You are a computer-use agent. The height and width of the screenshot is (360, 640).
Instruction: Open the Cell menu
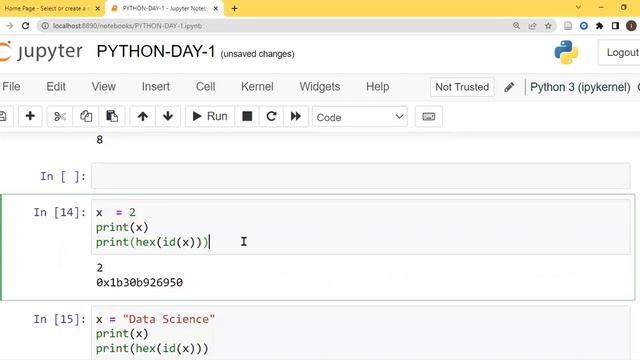205,87
